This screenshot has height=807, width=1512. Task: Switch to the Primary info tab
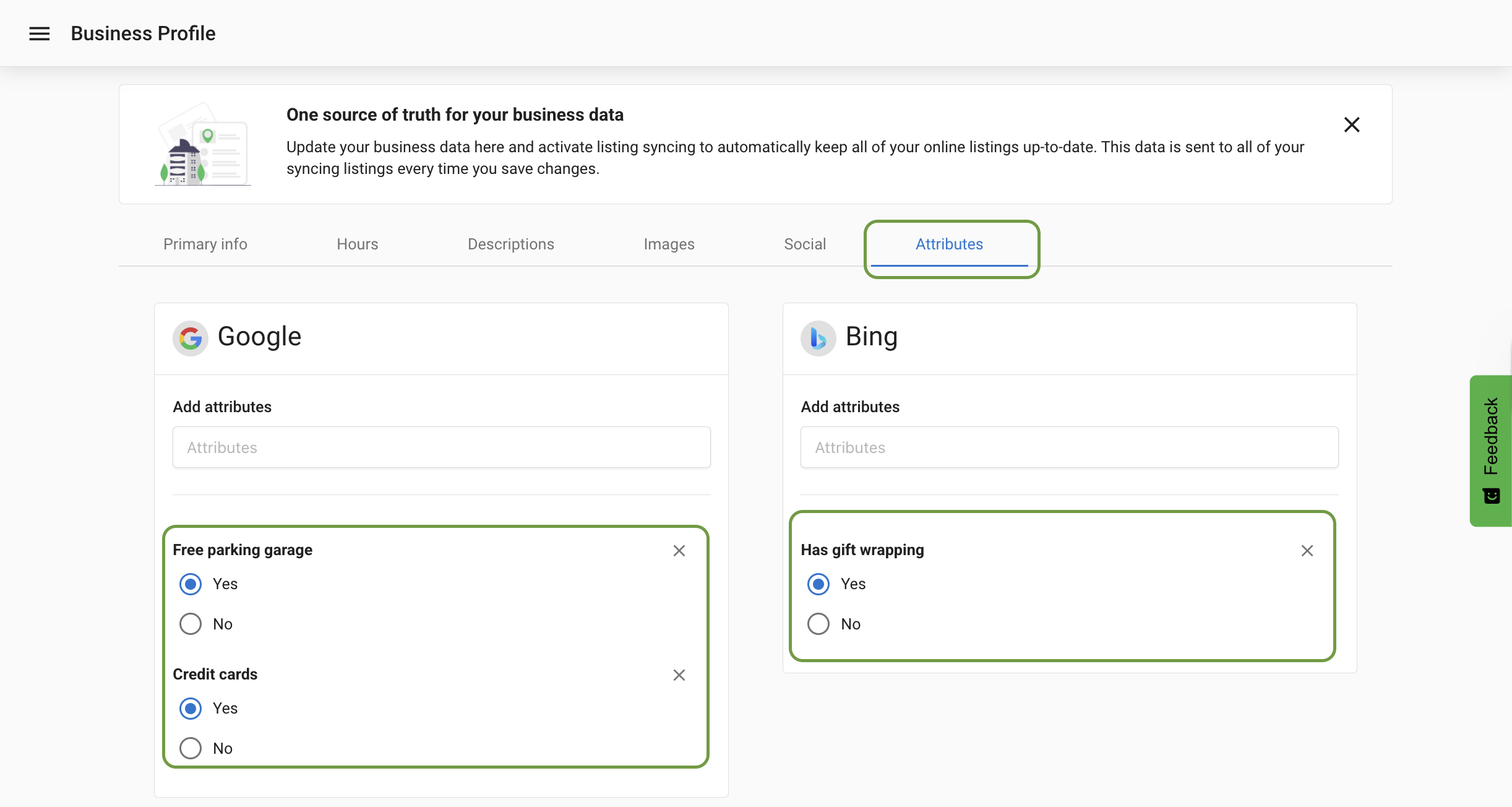[205, 244]
